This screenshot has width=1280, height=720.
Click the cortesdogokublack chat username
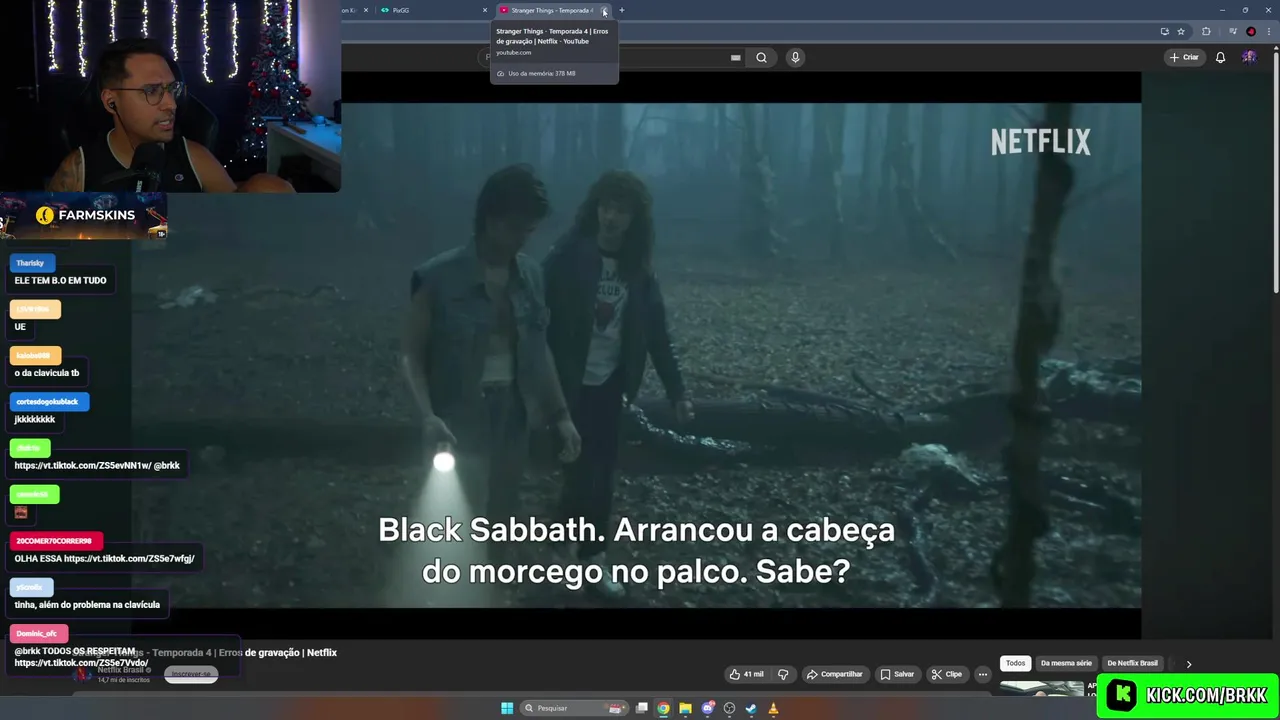[48, 402]
